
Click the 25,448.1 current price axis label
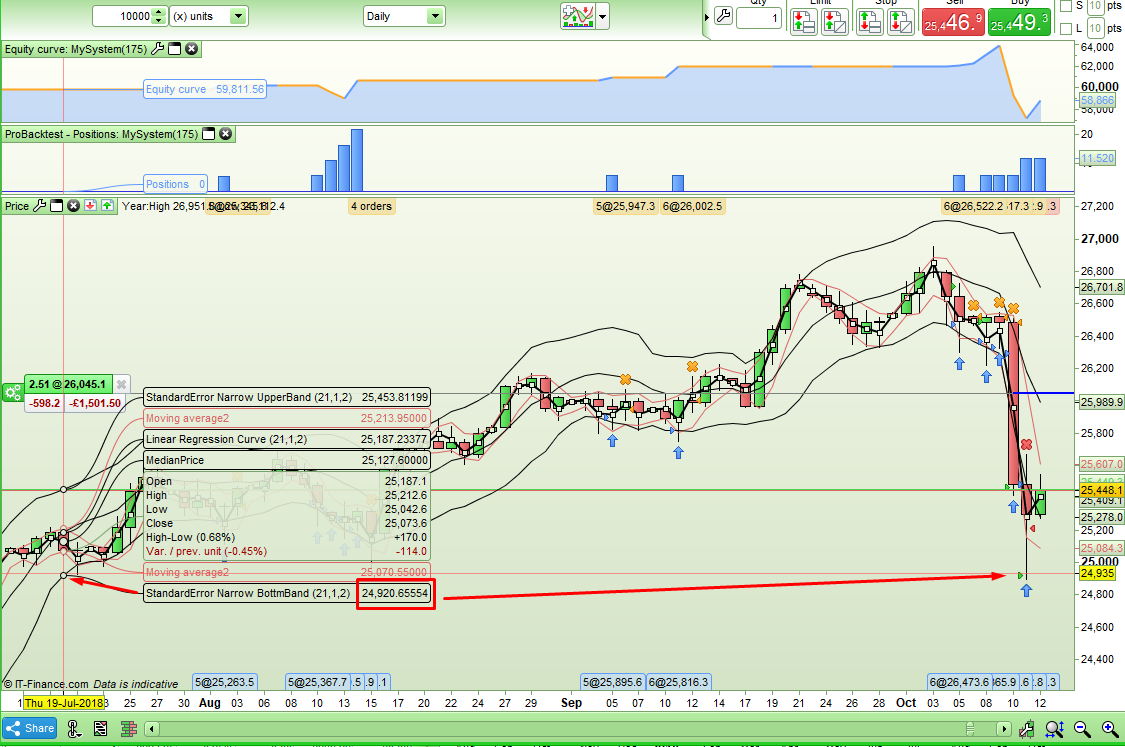click(1101, 490)
